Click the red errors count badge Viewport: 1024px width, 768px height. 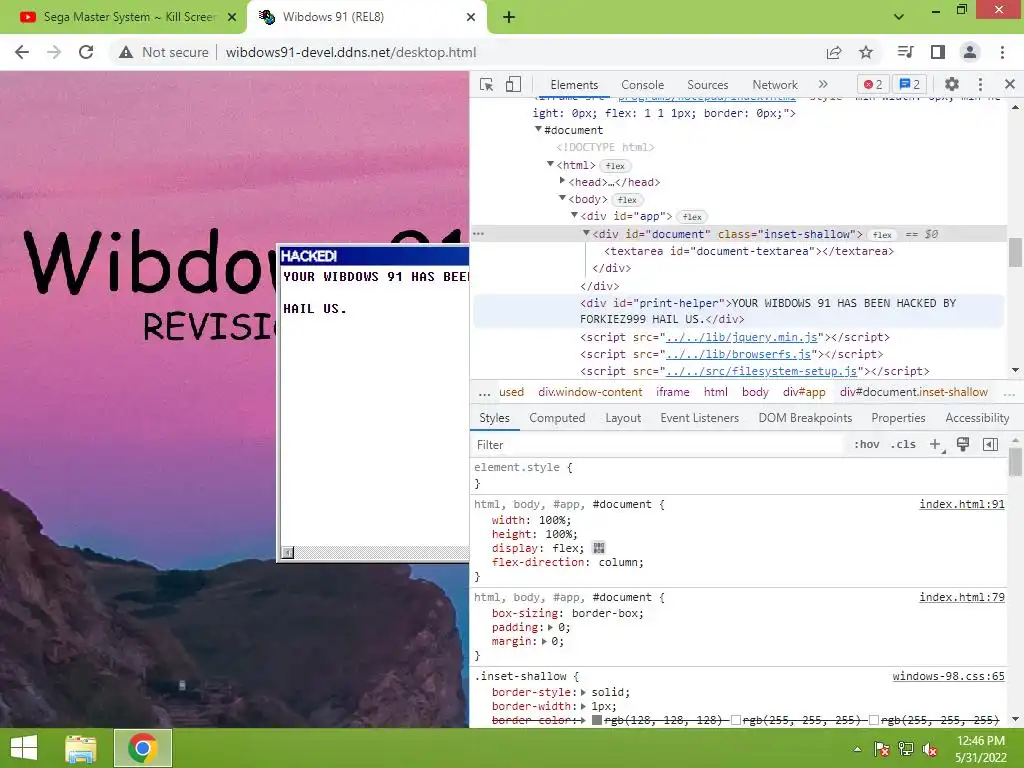point(873,84)
